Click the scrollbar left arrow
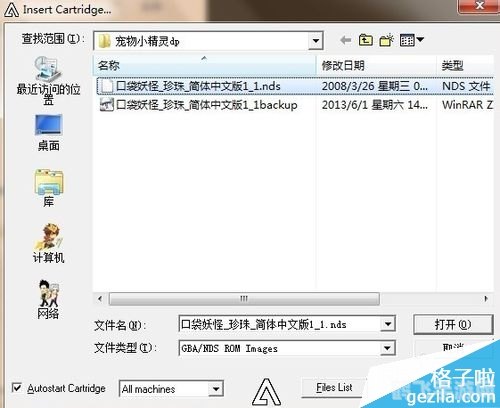The height and width of the screenshot is (408, 500). coord(100,299)
